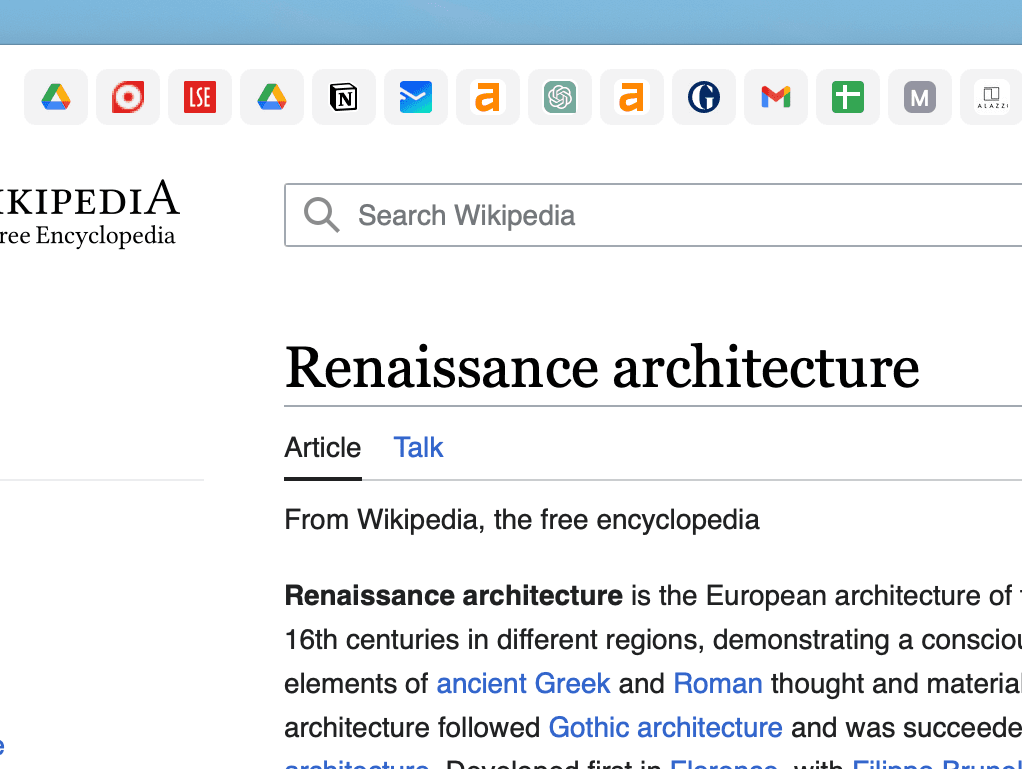Viewport: 1022px width, 769px height.
Task: Click inside the Search Wikipedia field
Action: 600,215
